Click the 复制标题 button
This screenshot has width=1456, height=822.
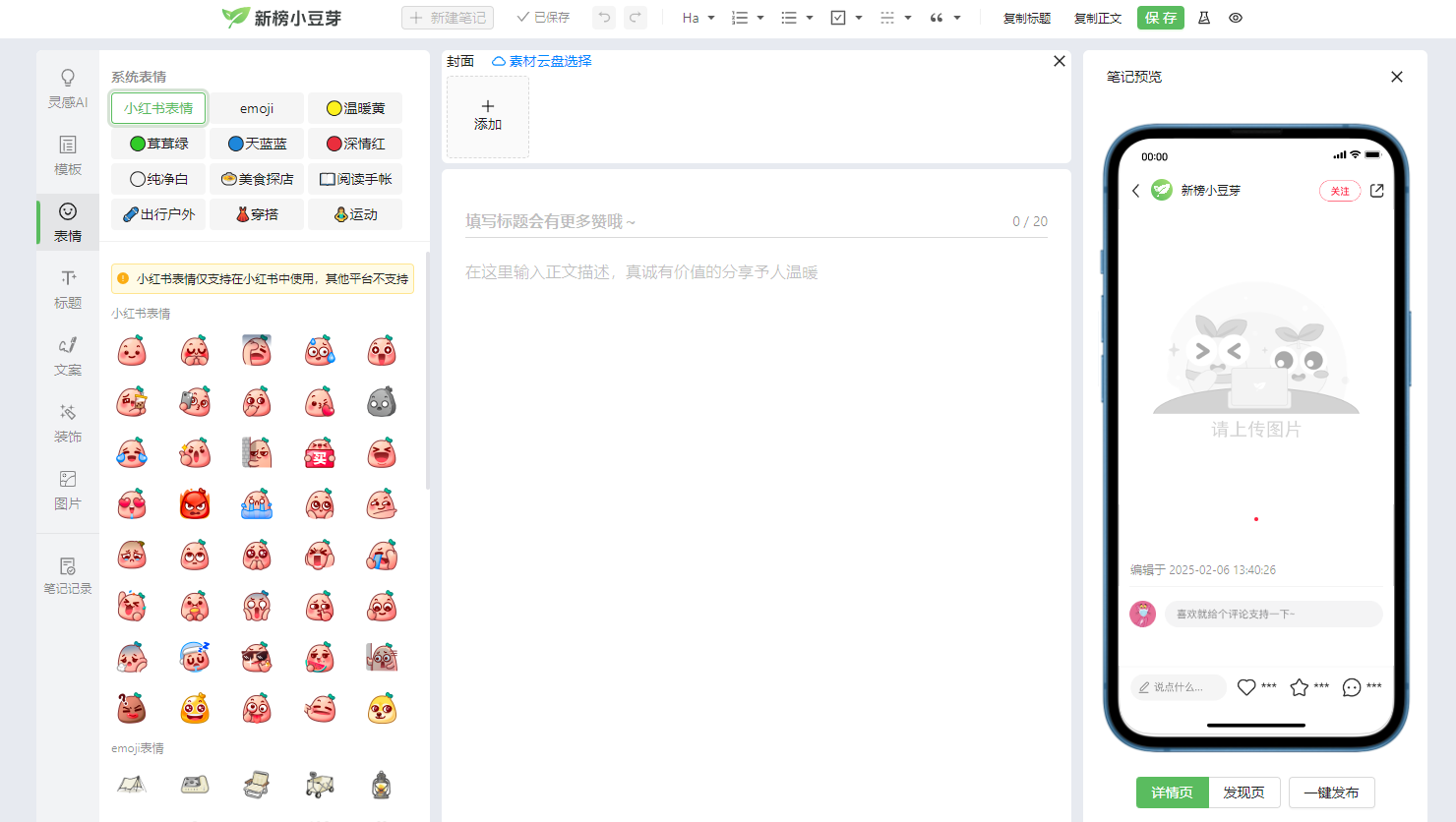[1027, 18]
